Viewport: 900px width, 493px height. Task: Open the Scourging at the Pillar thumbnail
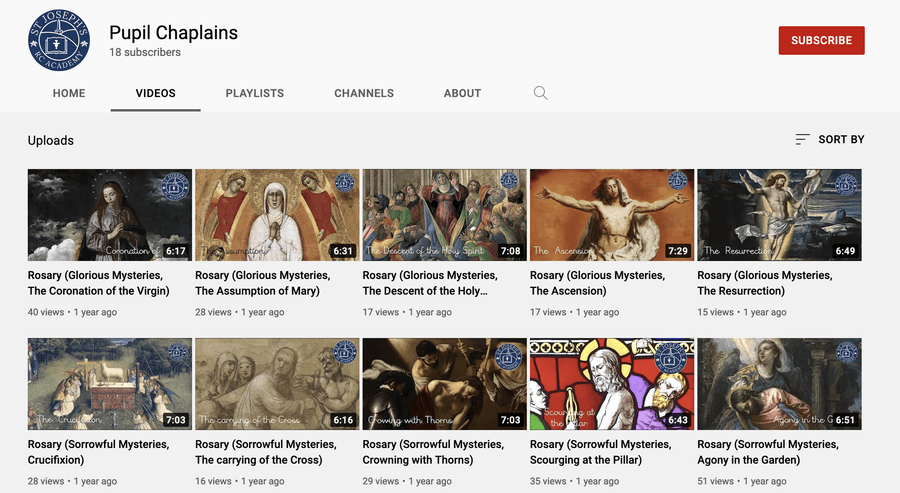coord(612,384)
